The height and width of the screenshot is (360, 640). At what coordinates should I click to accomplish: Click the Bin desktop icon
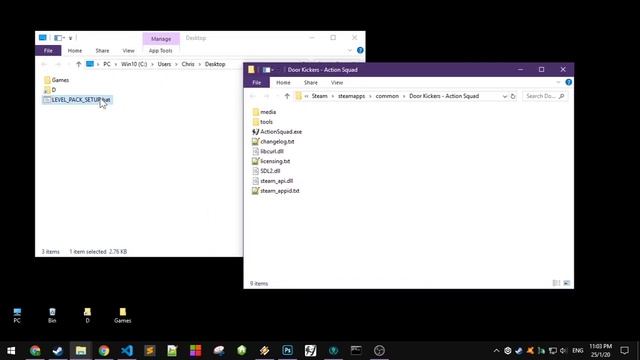(52, 316)
